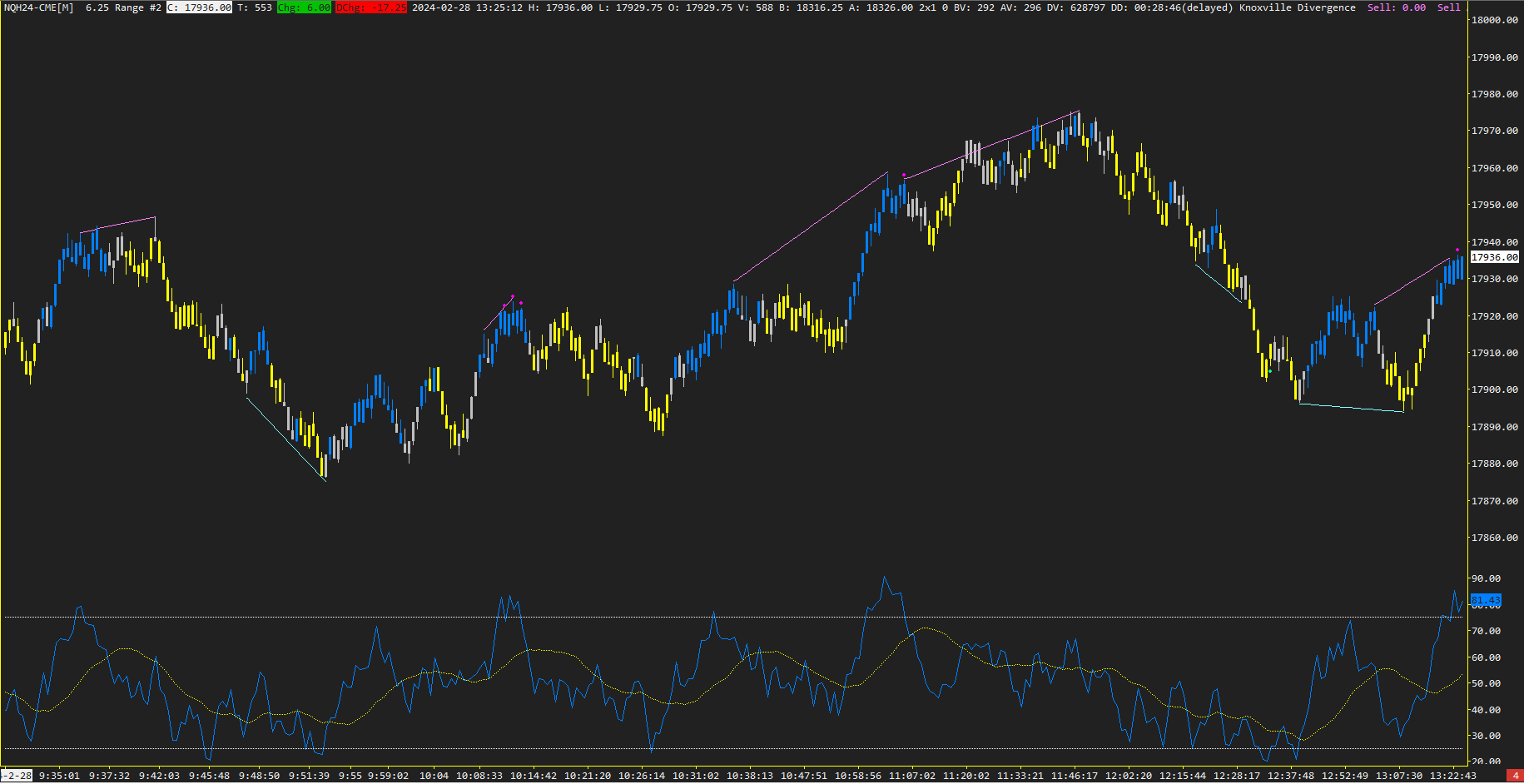Click the highlighted -2-28 date label

pyautogui.click(x=17, y=776)
